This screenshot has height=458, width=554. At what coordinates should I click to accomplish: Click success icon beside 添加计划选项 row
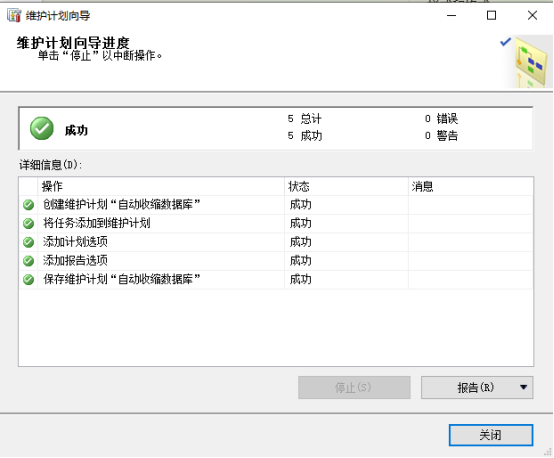coord(28,242)
